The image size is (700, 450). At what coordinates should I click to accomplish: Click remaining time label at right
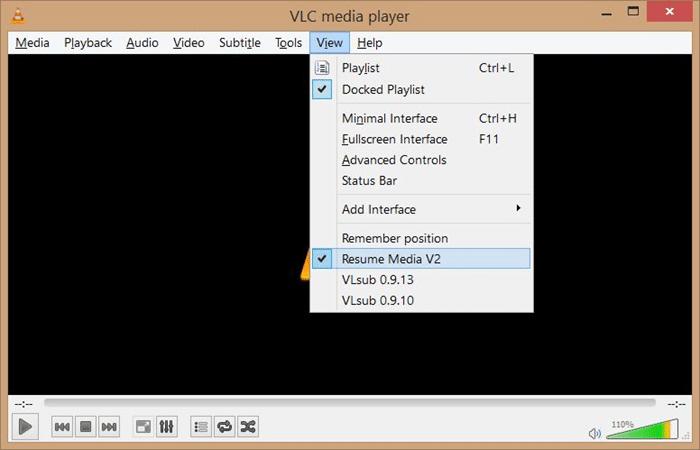click(676, 404)
